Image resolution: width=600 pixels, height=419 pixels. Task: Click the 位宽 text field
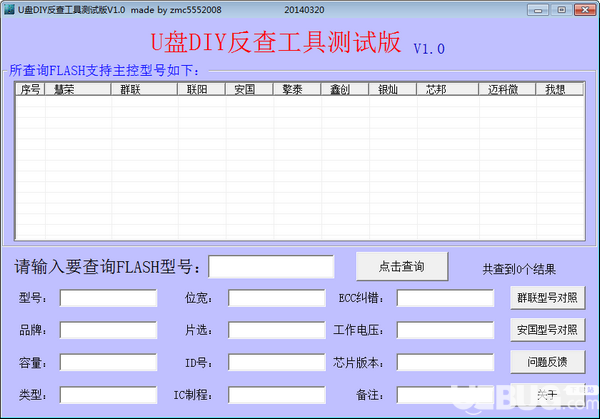coord(277,298)
